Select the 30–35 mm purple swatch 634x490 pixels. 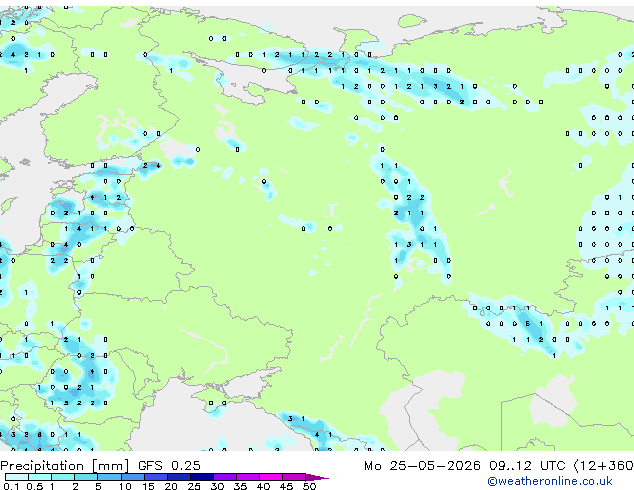225,477
